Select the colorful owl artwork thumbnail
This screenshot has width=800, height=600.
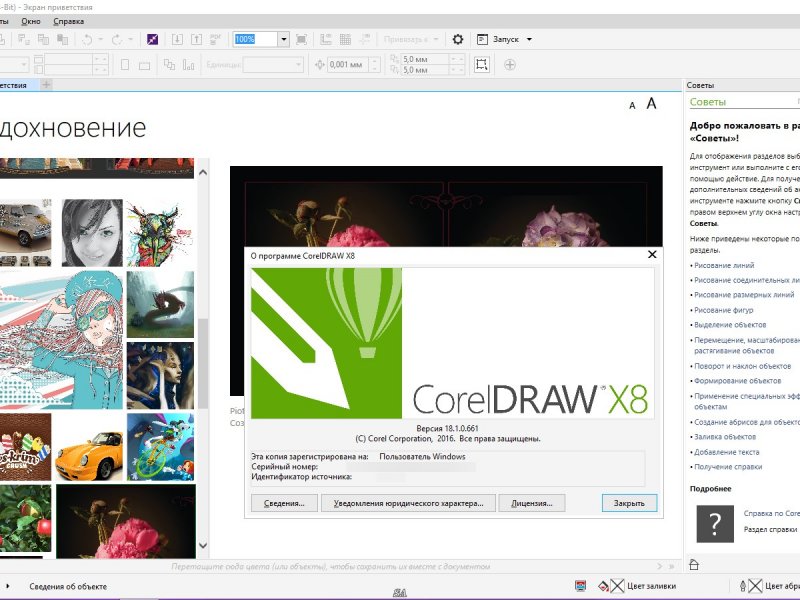tap(160, 233)
